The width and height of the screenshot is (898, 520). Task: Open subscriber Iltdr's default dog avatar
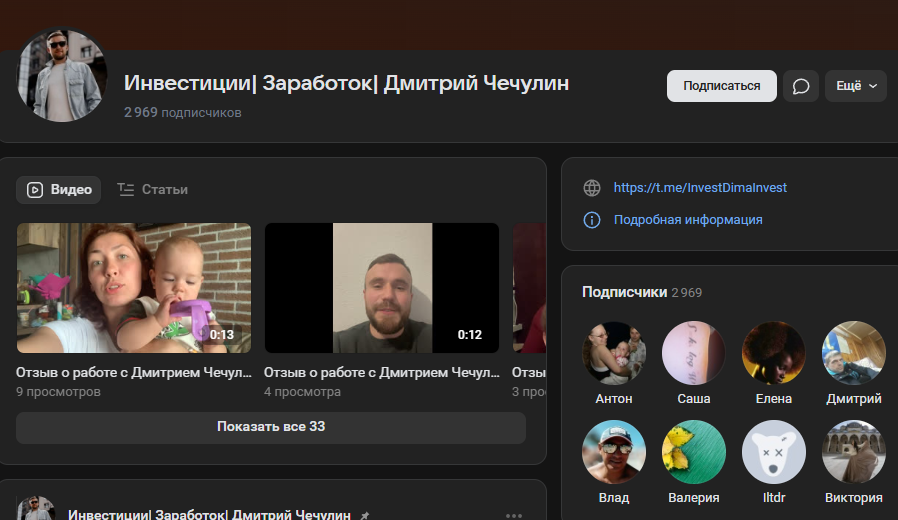coord(774,452)
